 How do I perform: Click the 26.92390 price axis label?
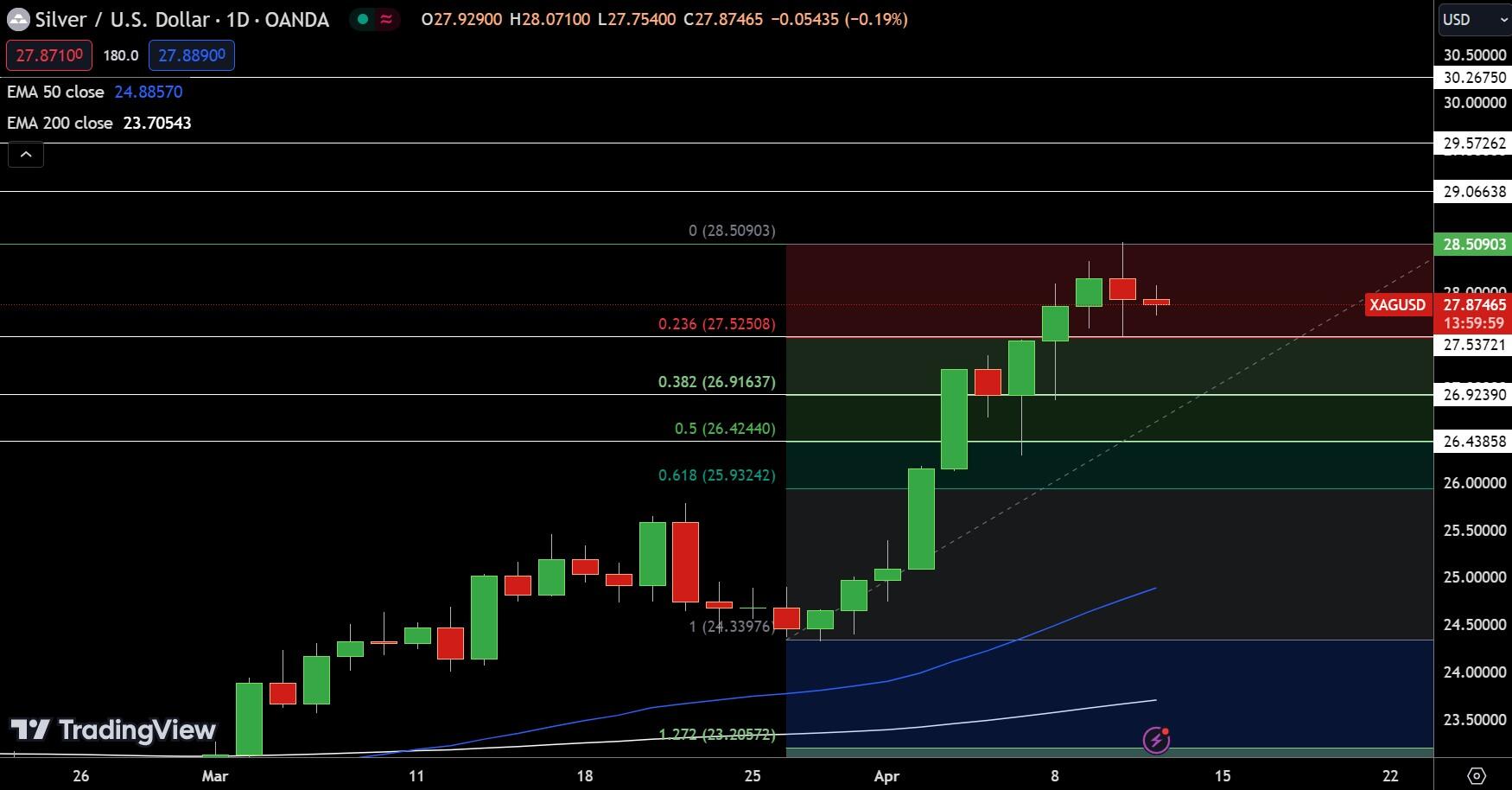[1473, 395]
